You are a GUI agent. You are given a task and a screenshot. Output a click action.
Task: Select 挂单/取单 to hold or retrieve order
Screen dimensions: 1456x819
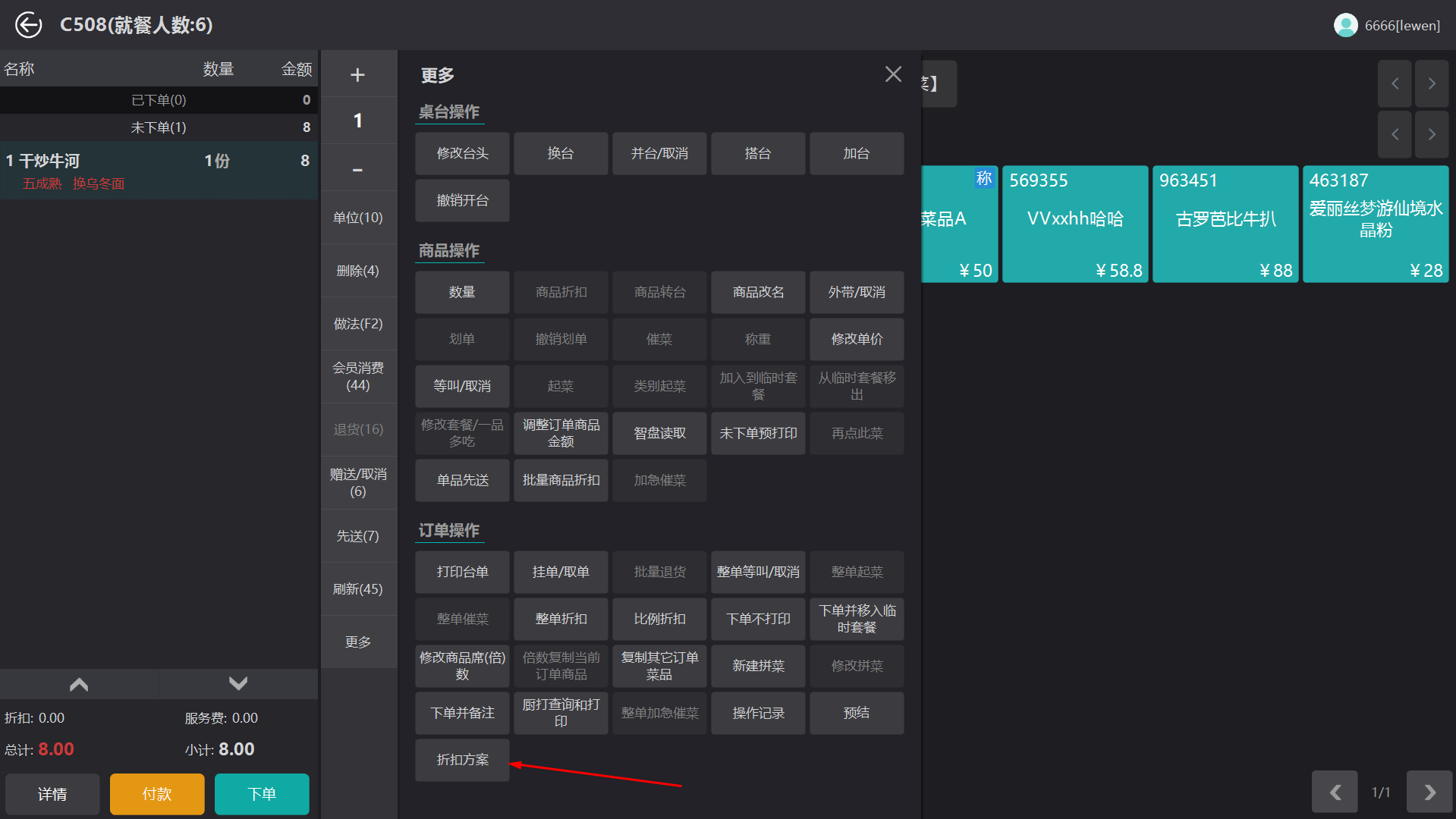click(x=560, y=572)
